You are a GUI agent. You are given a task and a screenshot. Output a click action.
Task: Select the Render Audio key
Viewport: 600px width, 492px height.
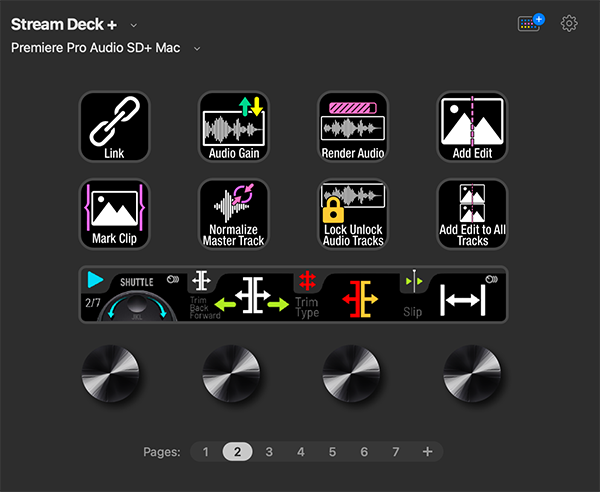click(353, 127)
